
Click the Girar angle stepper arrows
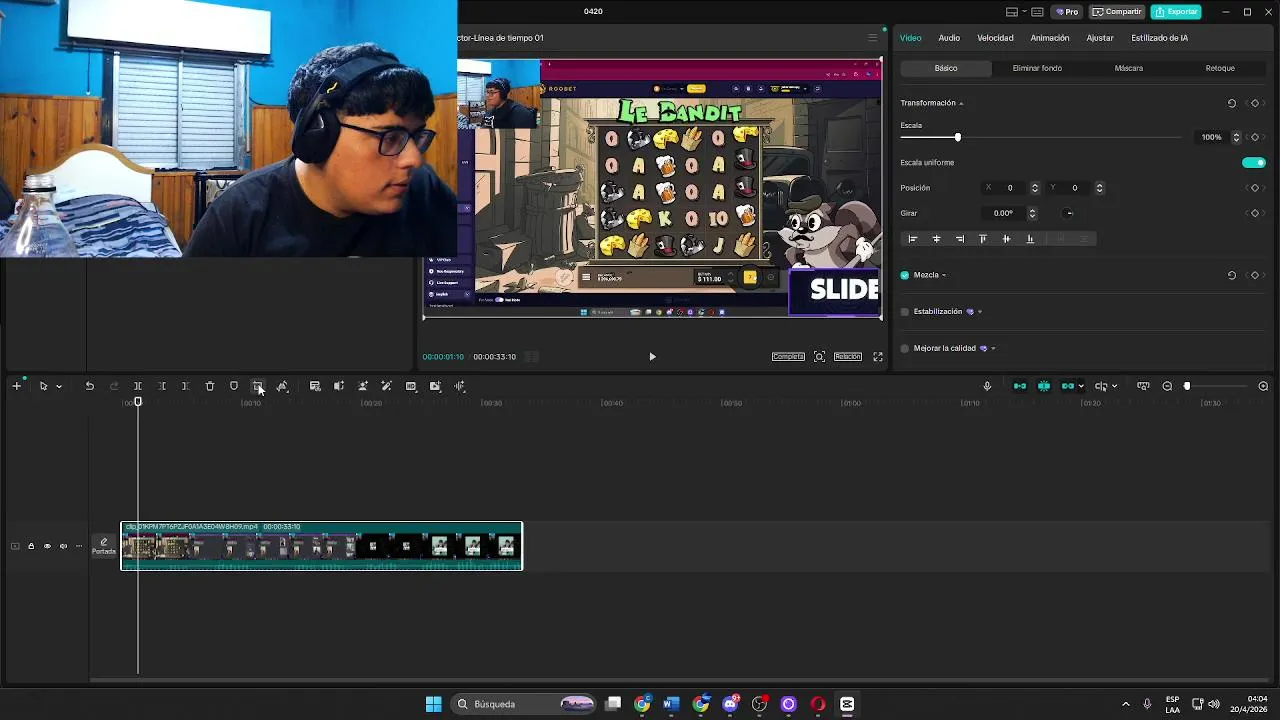1032,213
